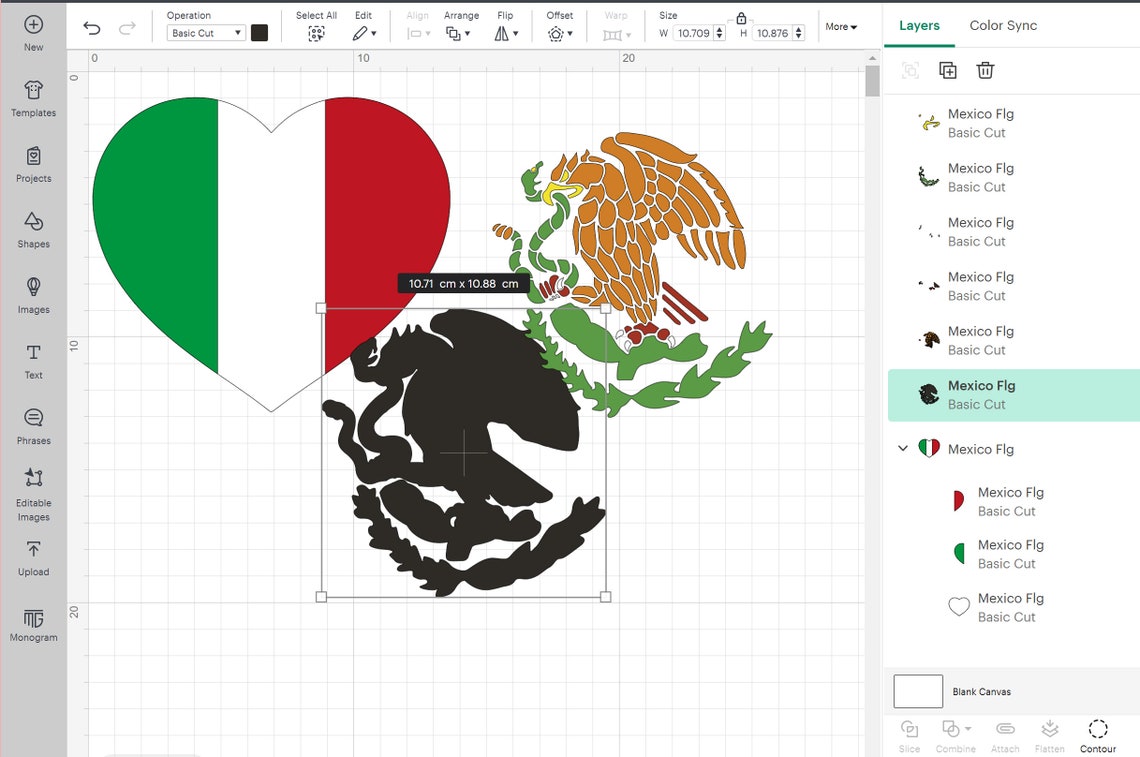Switch to the Color Sync tab
The image size is (1140, 757).
(x=1003, y=25)
